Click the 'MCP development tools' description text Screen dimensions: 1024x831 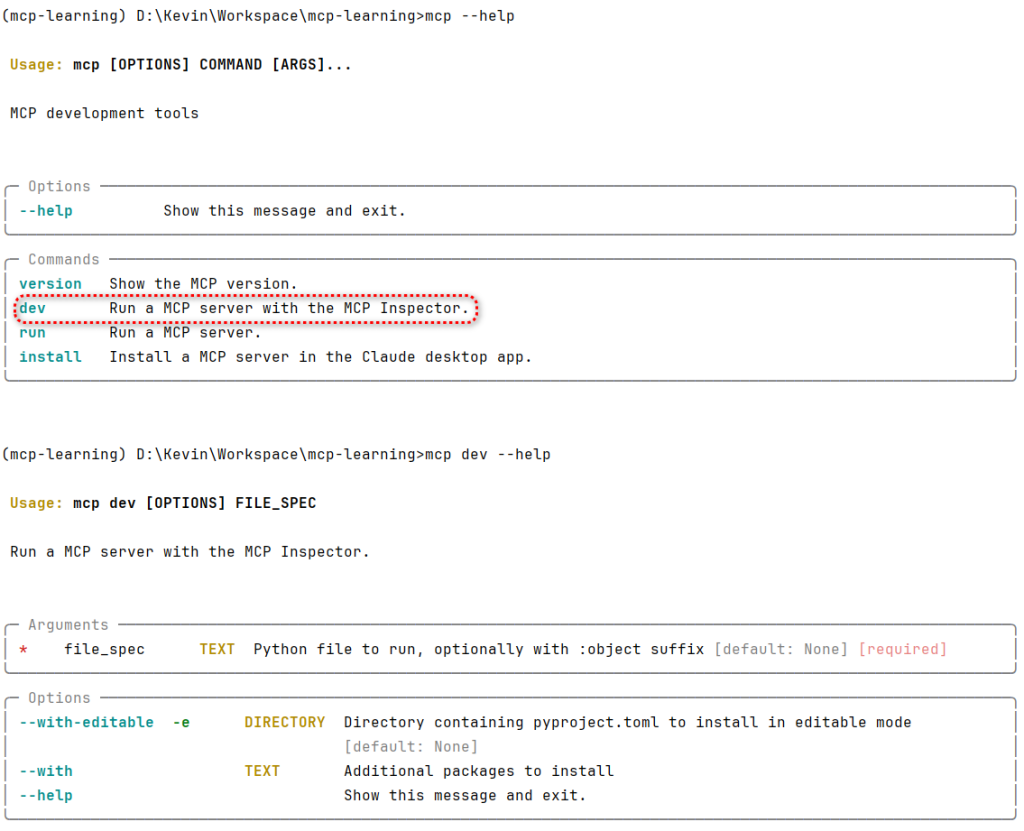click(104, 113)
